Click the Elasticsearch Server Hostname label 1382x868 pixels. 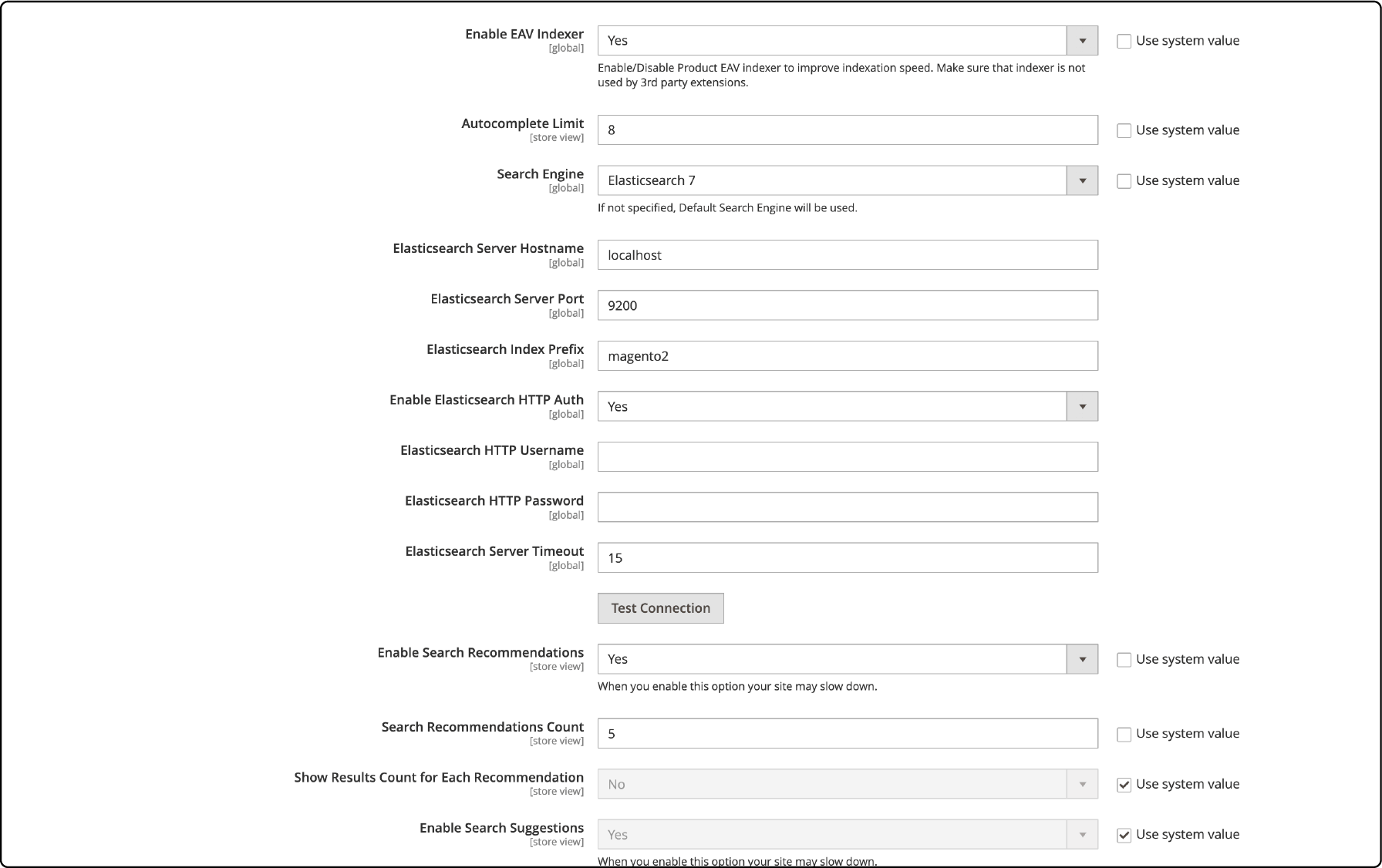[488, 248]
